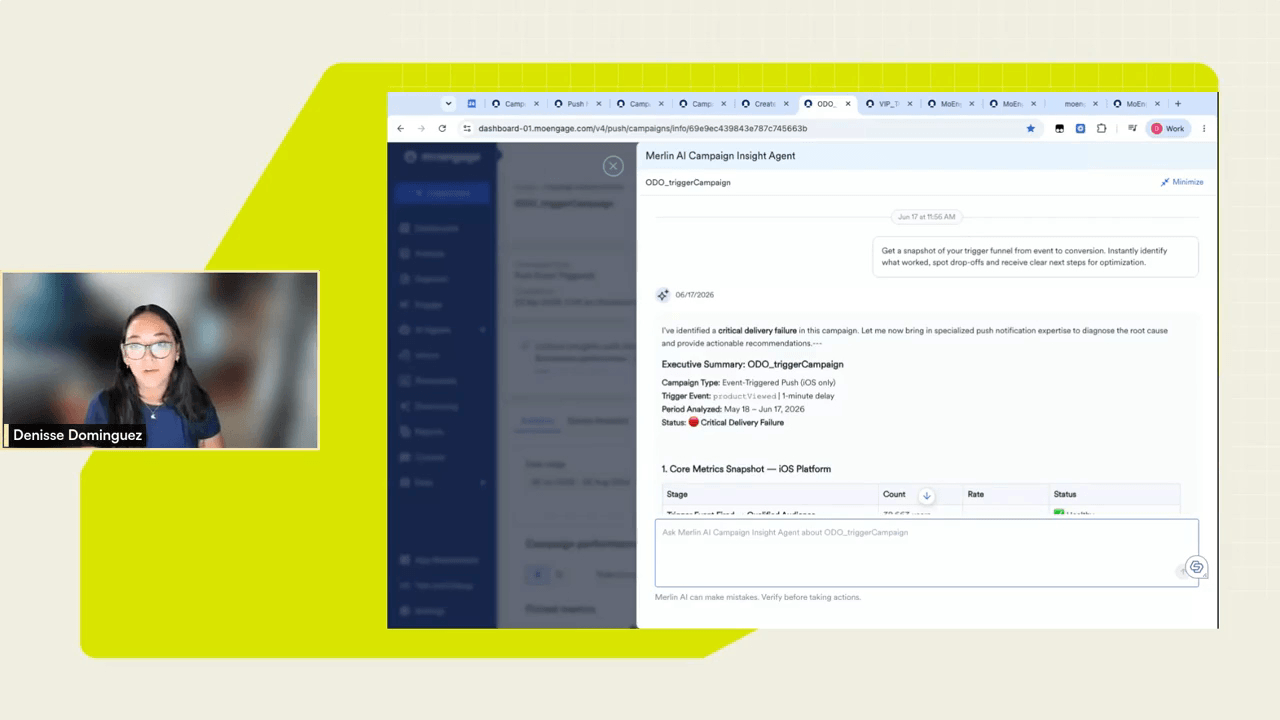Click the 06/17/2026 response date
The height and width of the screenshot is (720, 1280).
click(x=695, y=295)
